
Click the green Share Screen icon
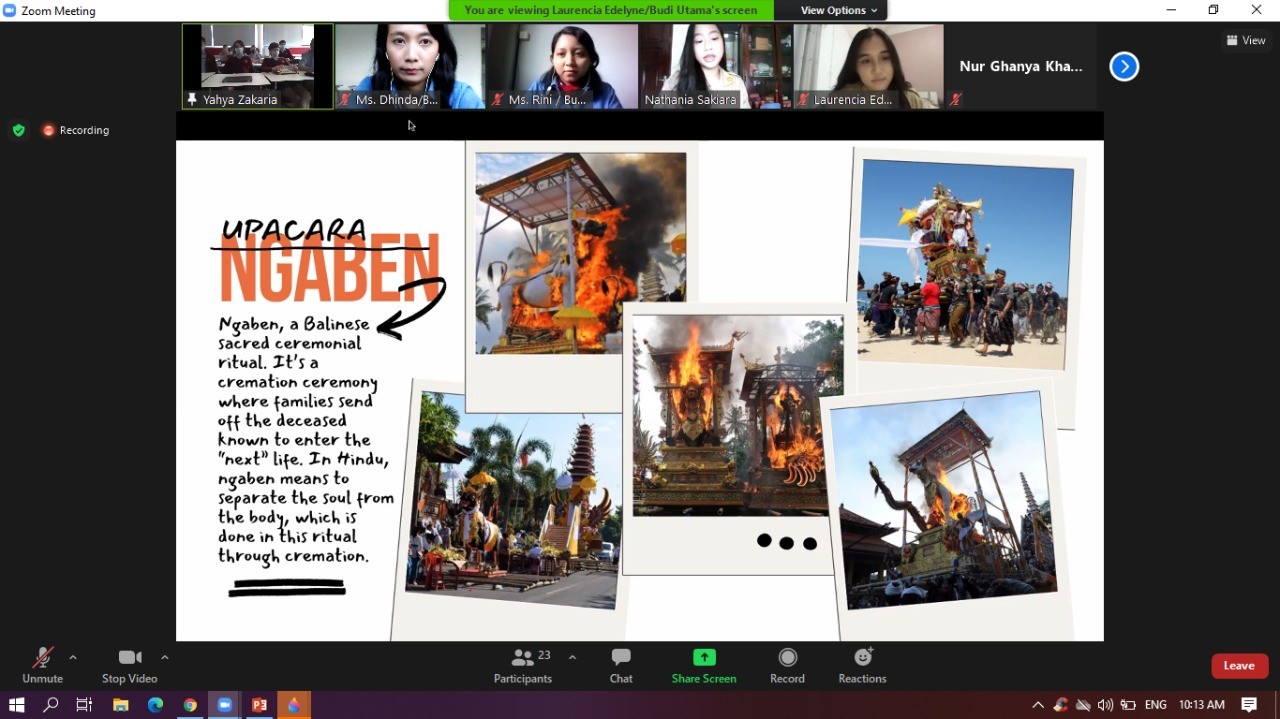point(704,657)
